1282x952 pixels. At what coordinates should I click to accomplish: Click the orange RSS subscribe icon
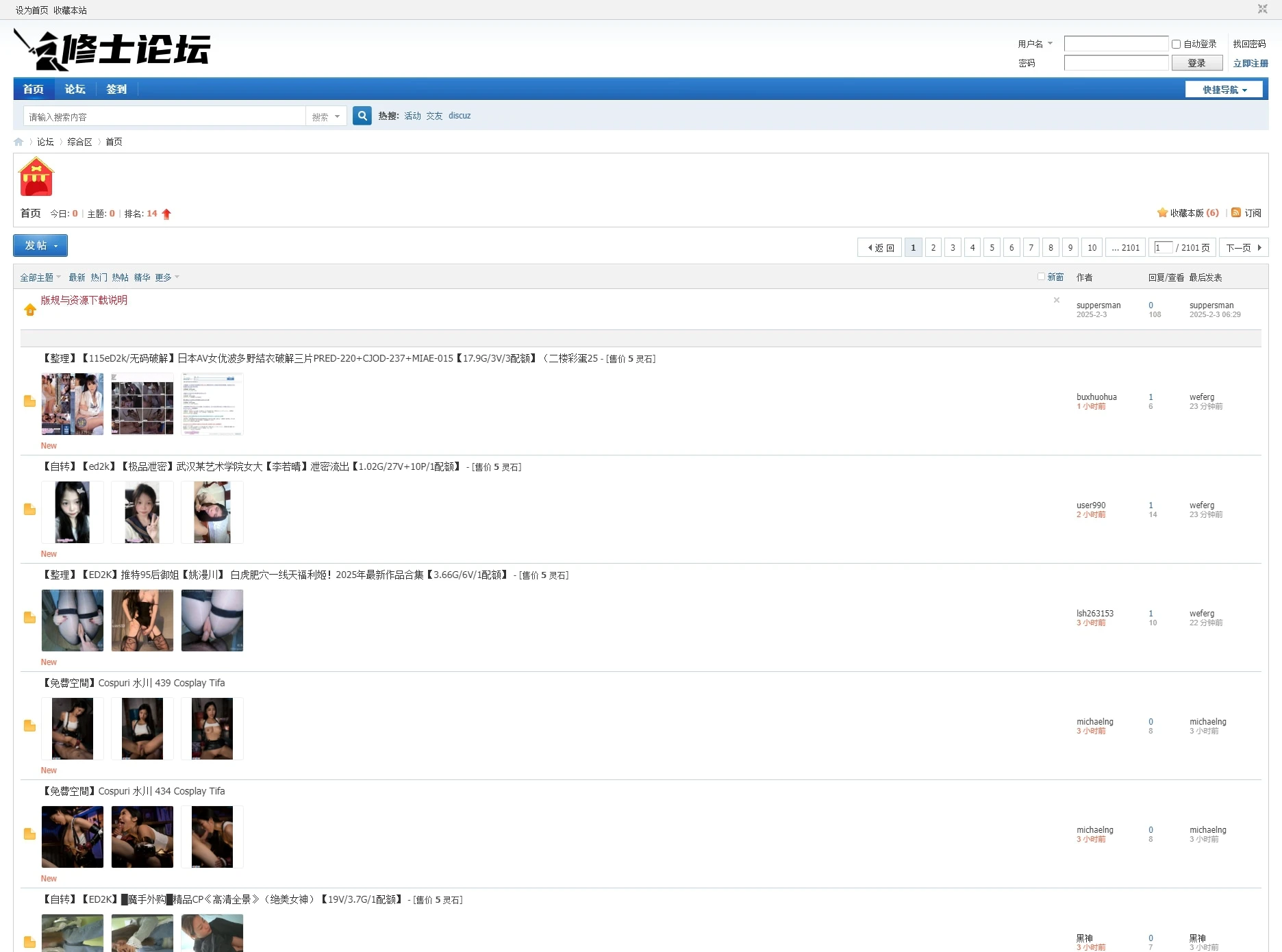tap(1236, 213)
